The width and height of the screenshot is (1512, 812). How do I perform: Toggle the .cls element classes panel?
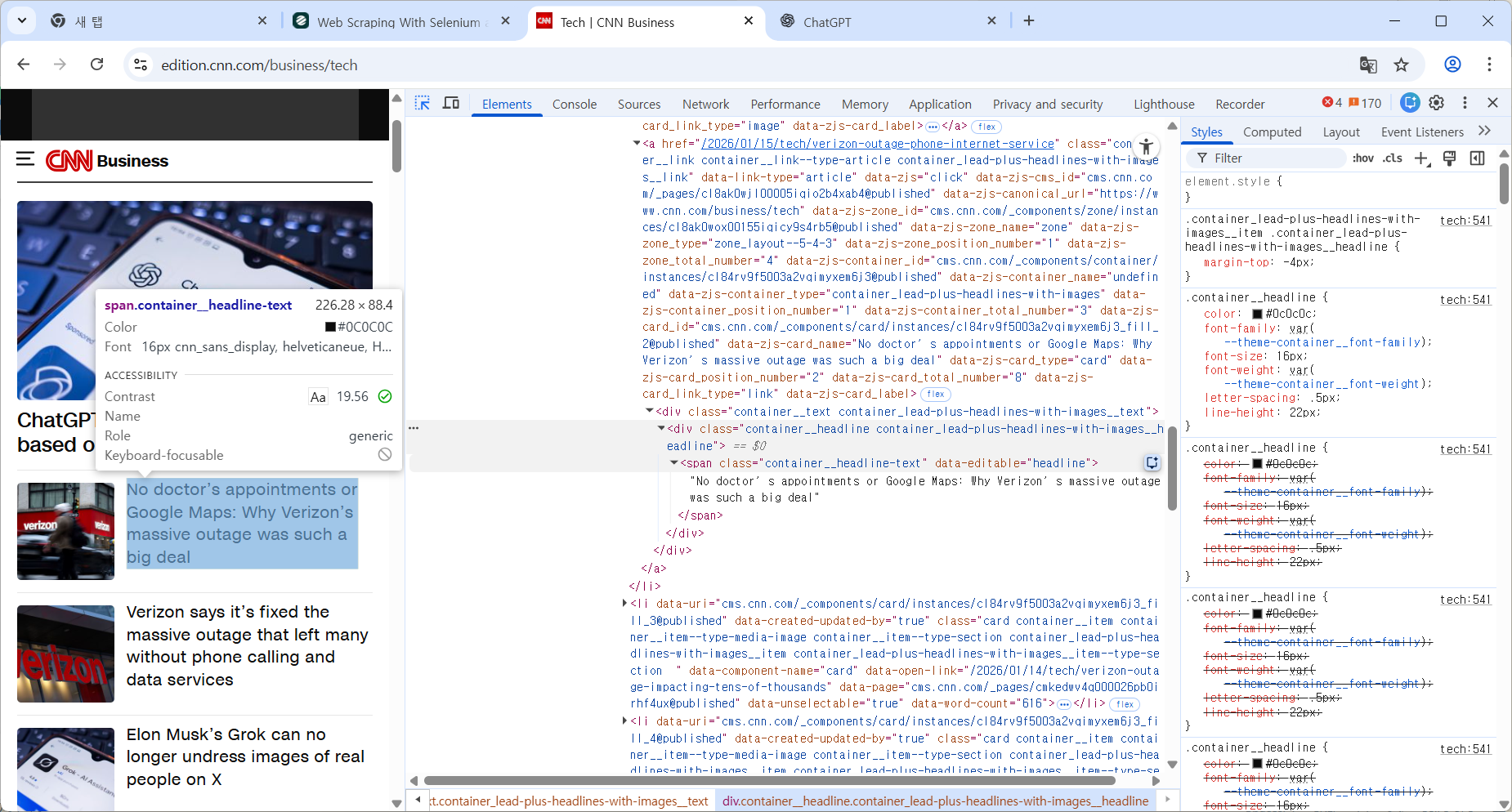tap(1393, 158)
